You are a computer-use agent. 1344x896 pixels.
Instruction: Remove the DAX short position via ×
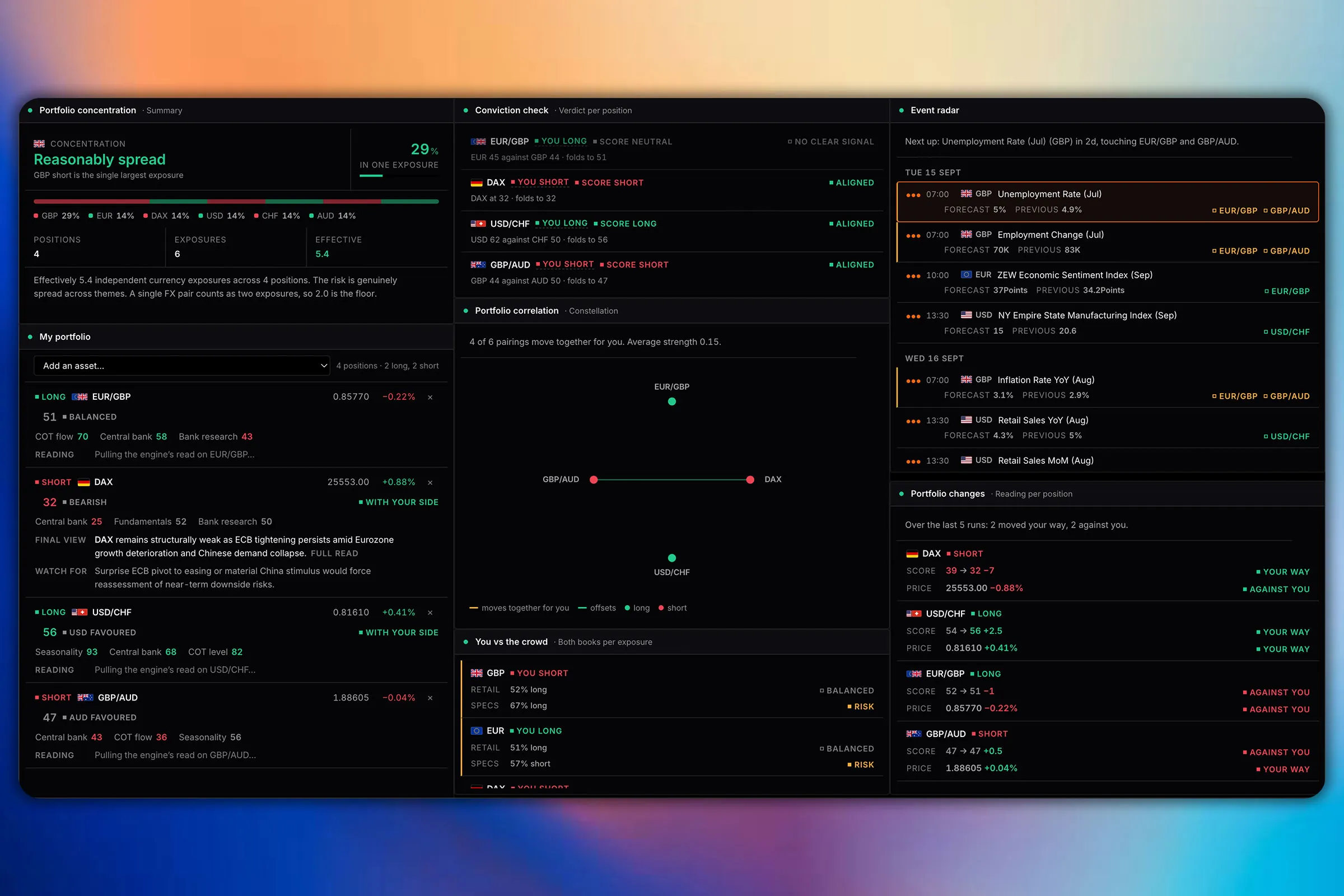430,482
